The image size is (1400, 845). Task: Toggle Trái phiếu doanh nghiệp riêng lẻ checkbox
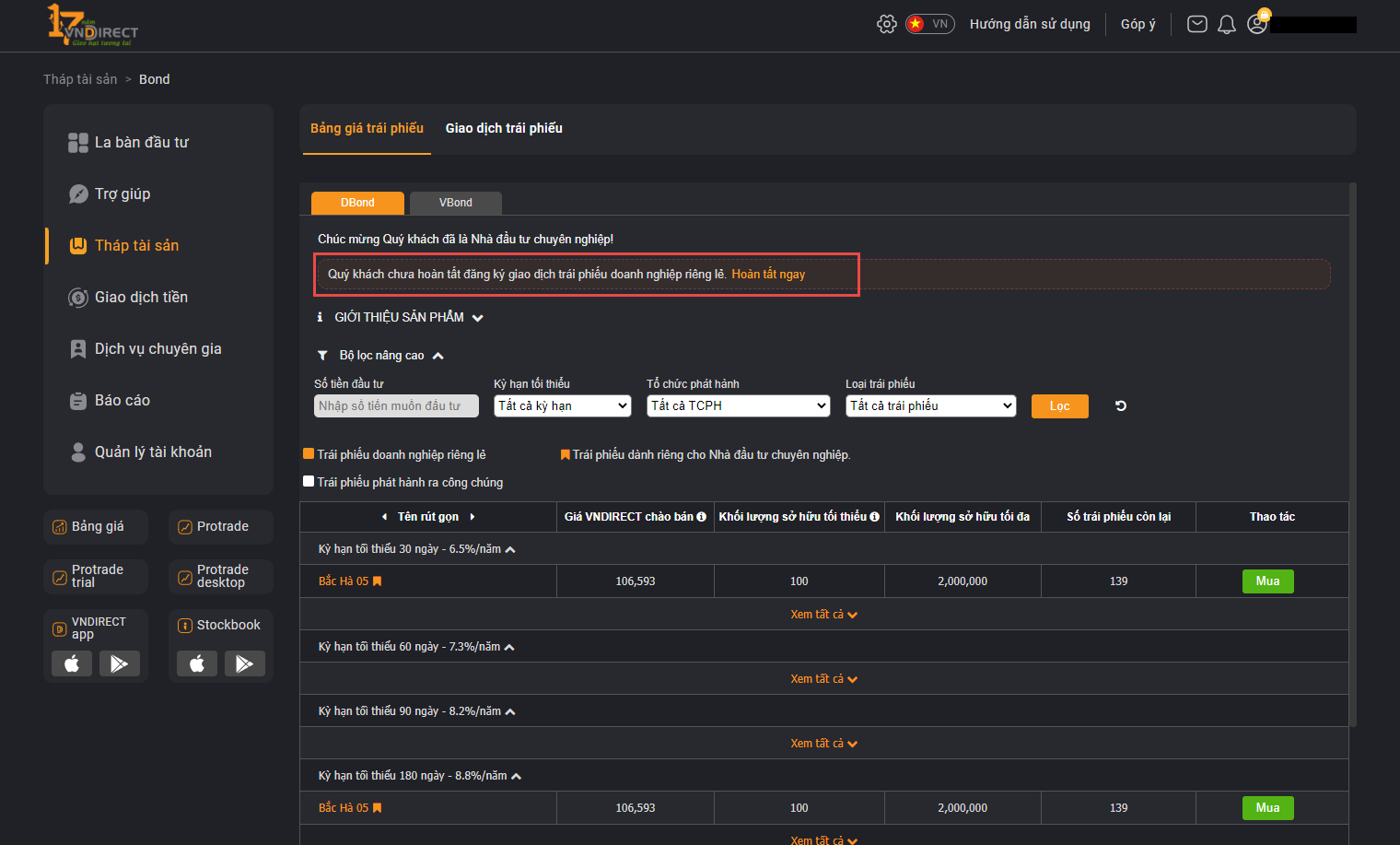click(309, 453)
